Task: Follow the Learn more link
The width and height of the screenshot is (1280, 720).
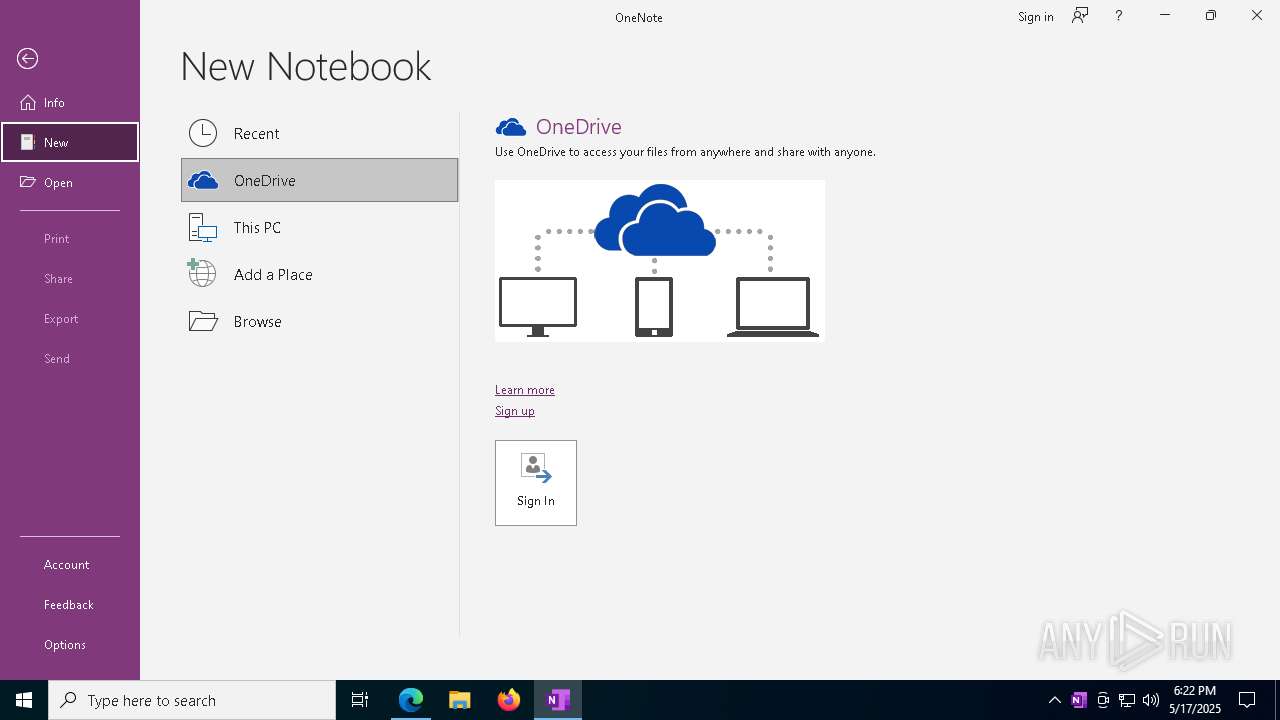Action: point(524,390)
